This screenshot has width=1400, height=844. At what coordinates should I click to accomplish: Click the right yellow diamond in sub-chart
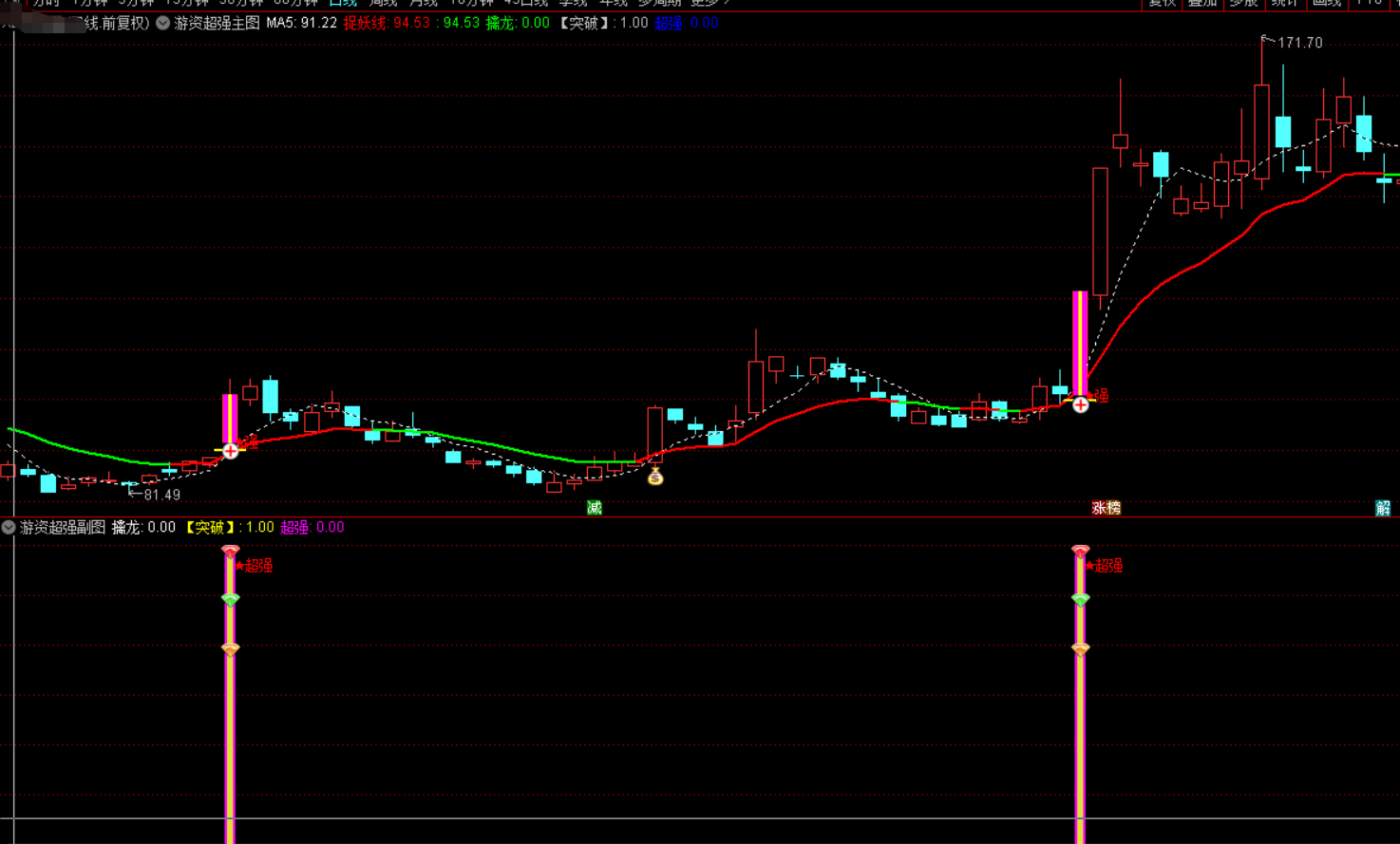[x=1081, y=648]
